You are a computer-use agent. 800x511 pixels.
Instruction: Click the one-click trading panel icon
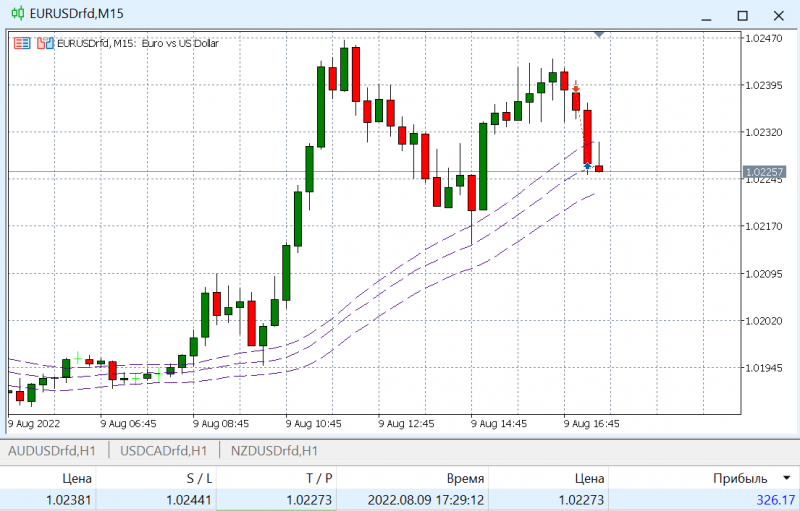point(22,43)
